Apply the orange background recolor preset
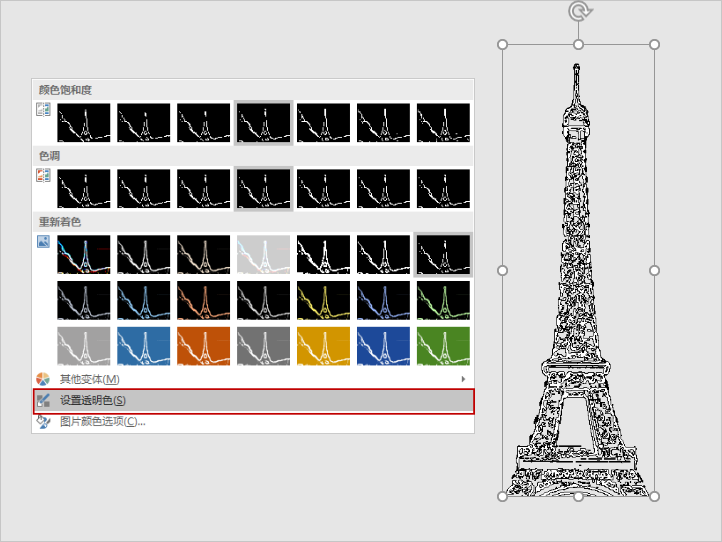 point(204,346)
